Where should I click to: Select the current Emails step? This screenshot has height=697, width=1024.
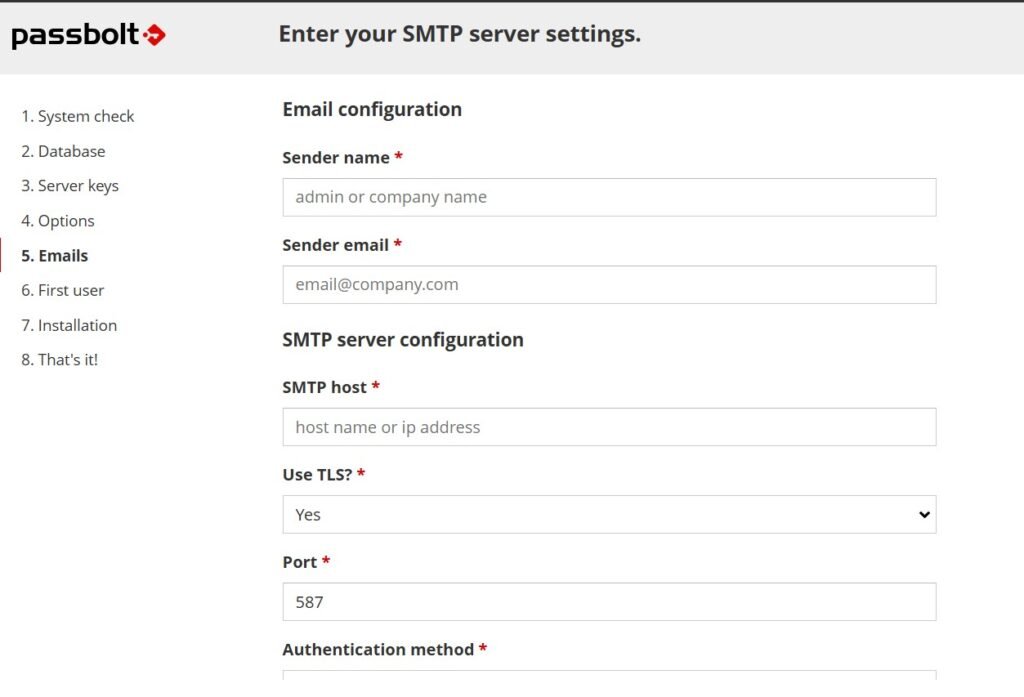pyautogui.click(x=55, y=256)
